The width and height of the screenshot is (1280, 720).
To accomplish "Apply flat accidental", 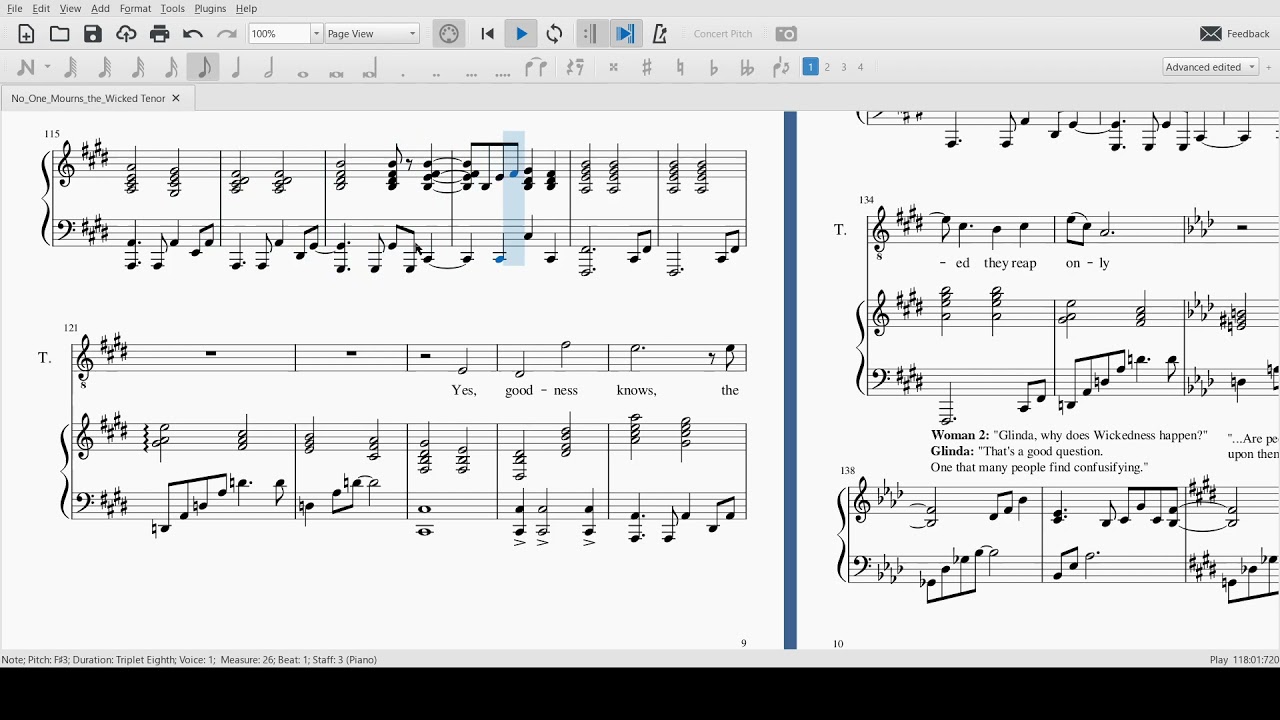I will click(x=714, y=67).
